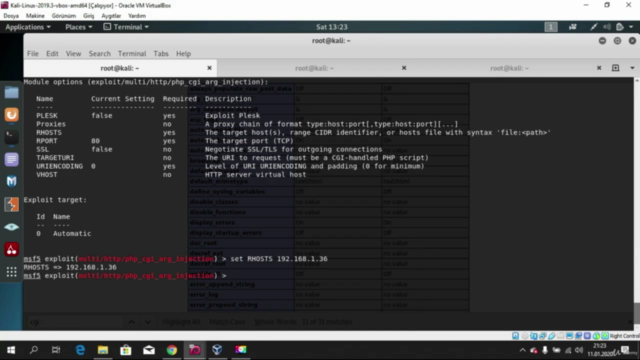The height and width of the screenshot is (360, 640).
Task: Click the power icon in Kali top bar
Action: pos(620,27)
